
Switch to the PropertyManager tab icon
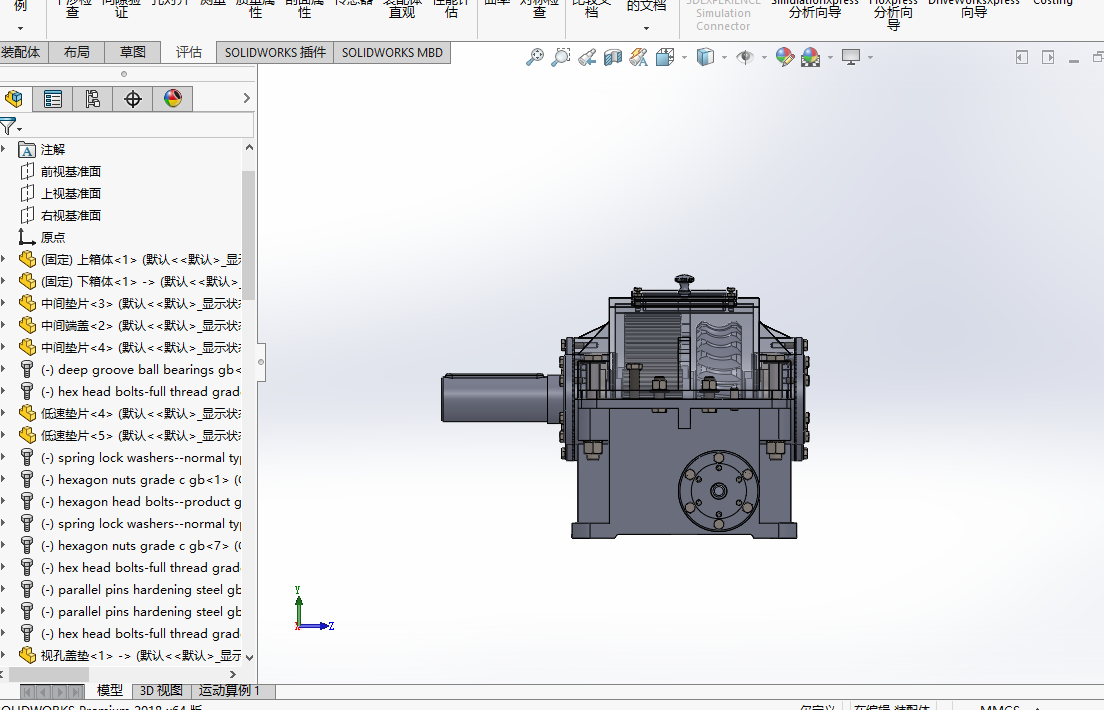coord(53,99)
